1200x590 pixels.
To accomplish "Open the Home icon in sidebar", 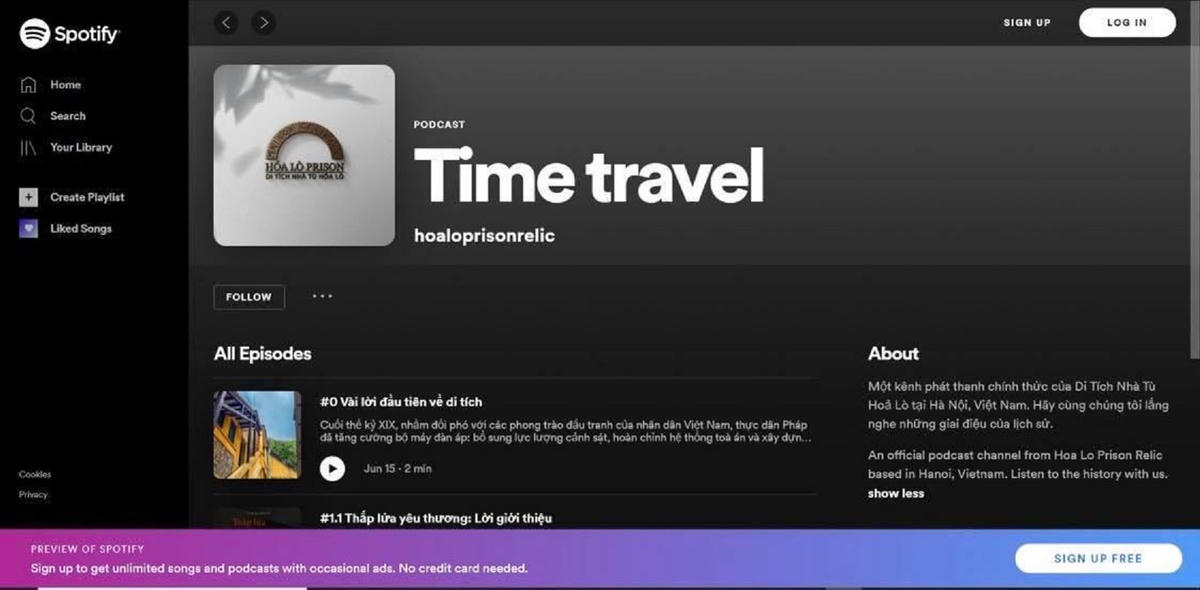I will pyautogui.click(x=29, y=85).
